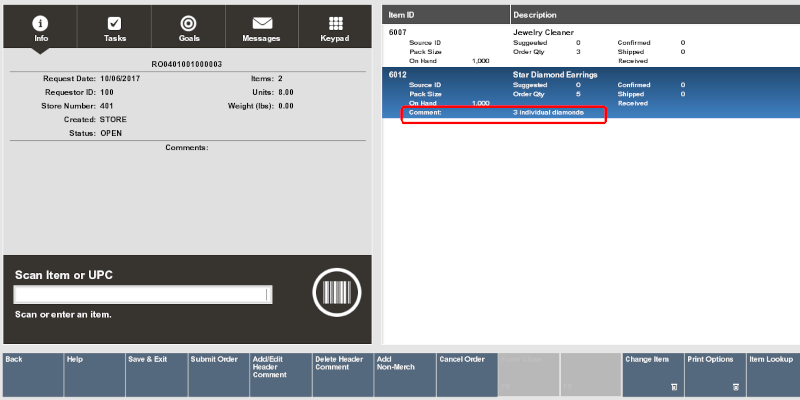This screenshot has height=400, width=800.
Task: Click Add/Edit Header Comment
Action: click(x=281, y=375)
